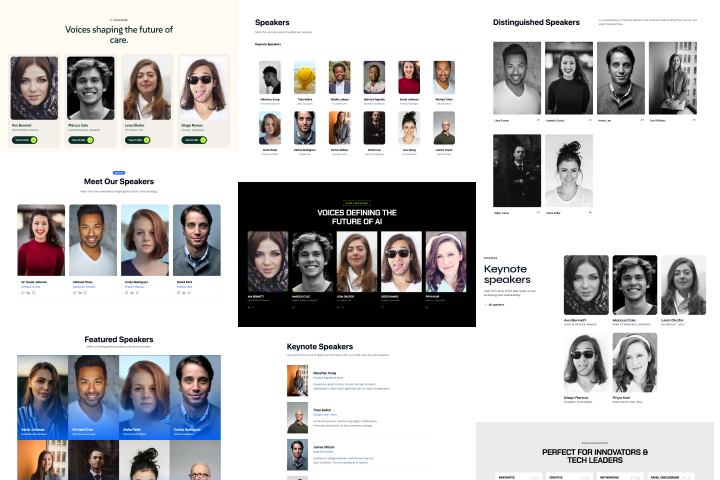Click James Wilson's photo in Keynote Speakers list
This screenshot has height=480, width=720.
[298, 455]
